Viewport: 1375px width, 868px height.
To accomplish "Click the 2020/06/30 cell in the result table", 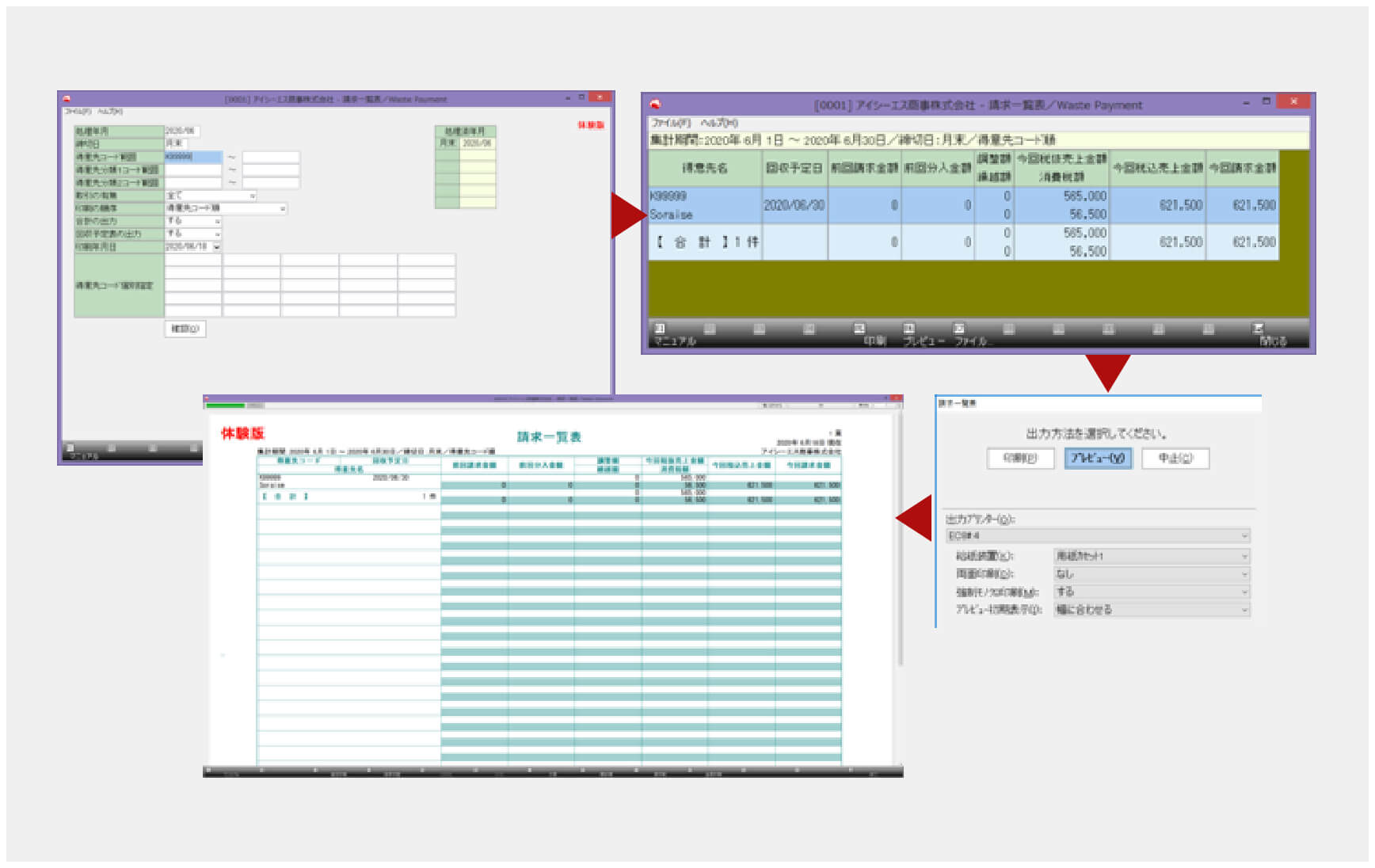I will [794, 205].
